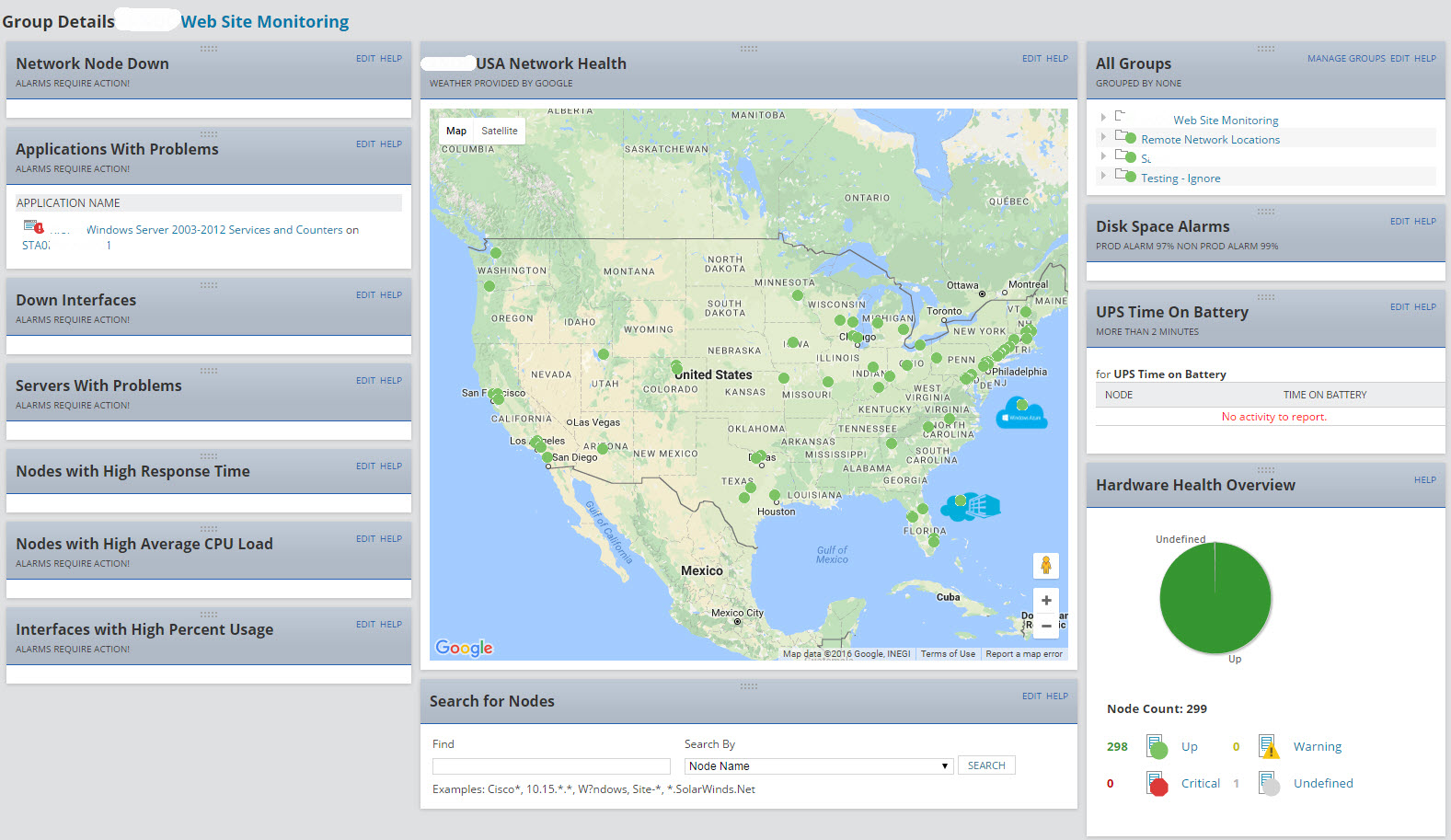Click the Street View pegman on the map
1451x840 pixels.
(x=1046, y=565)
